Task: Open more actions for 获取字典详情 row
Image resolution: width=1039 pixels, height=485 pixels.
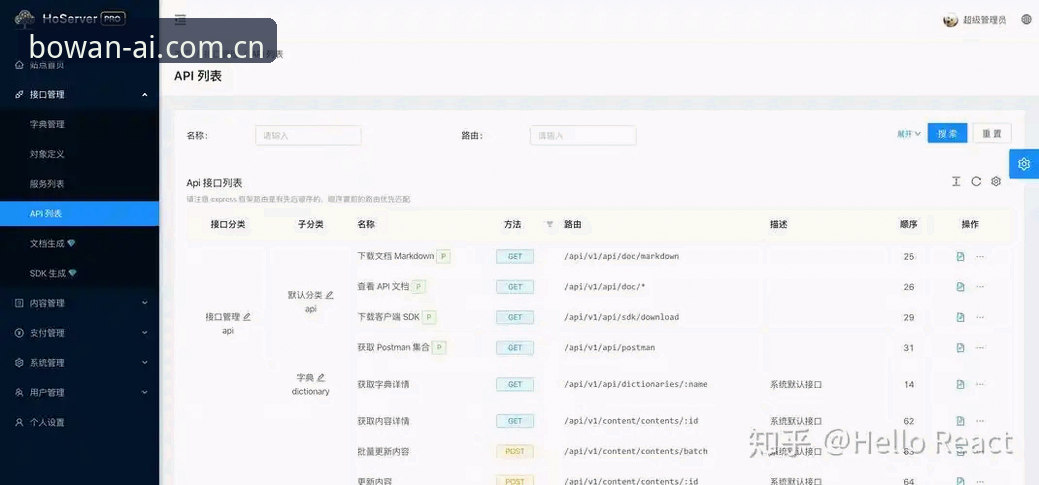Action: point(980,384)
